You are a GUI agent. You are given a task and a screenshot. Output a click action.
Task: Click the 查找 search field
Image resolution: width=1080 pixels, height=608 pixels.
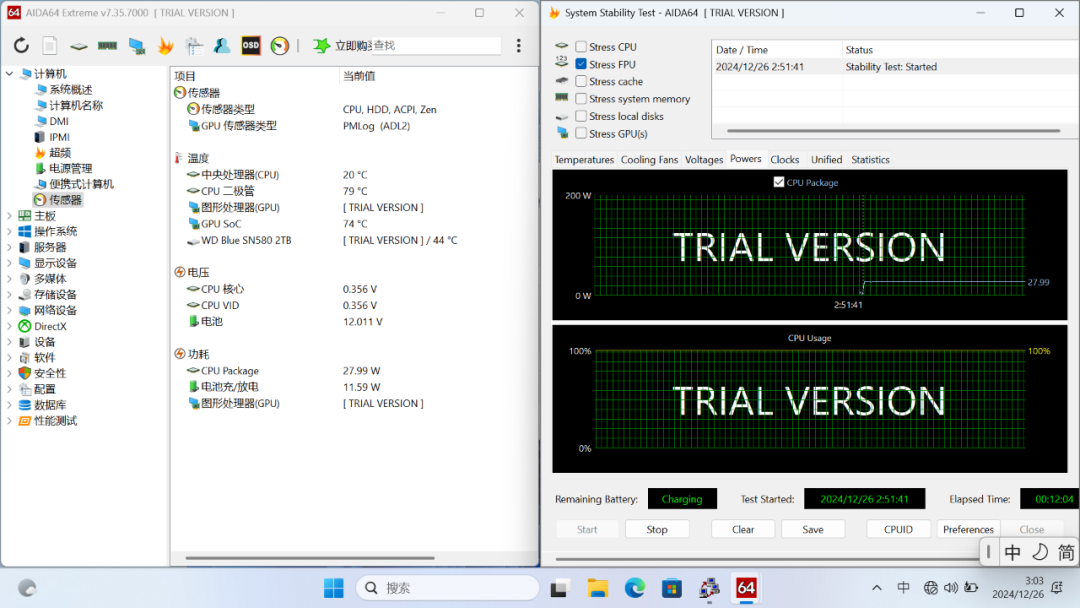(435, 46)
